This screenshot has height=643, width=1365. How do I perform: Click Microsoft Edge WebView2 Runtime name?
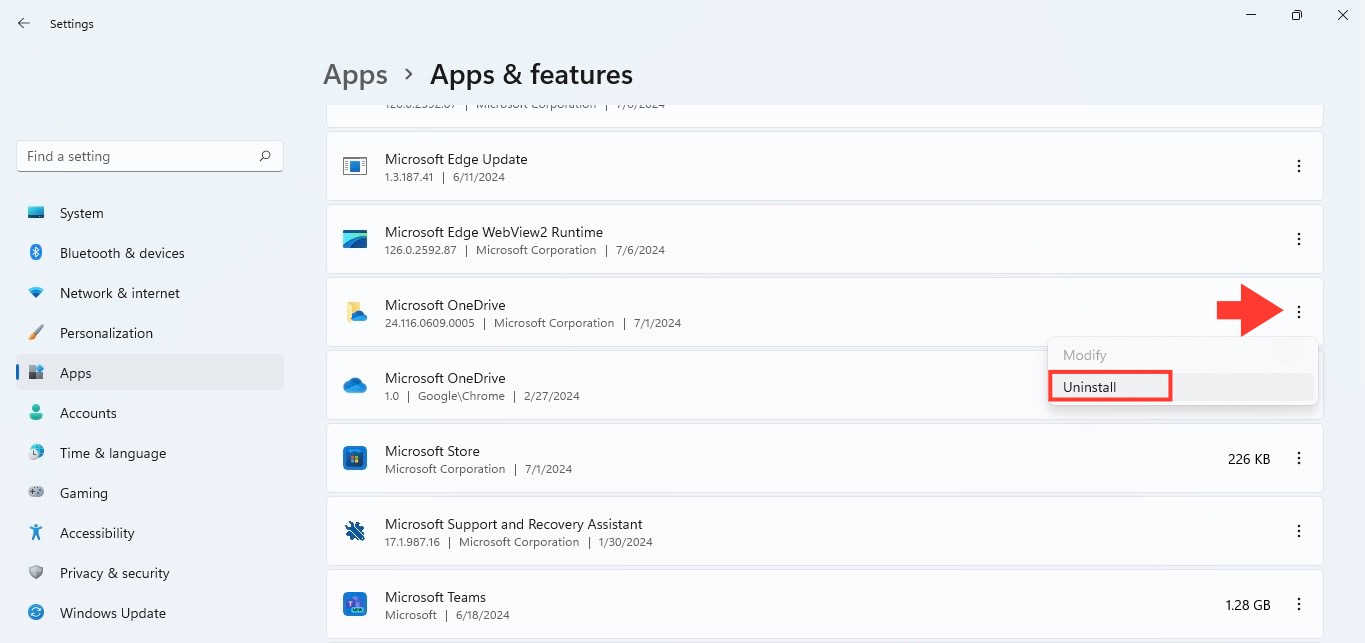tap(494, 232)
